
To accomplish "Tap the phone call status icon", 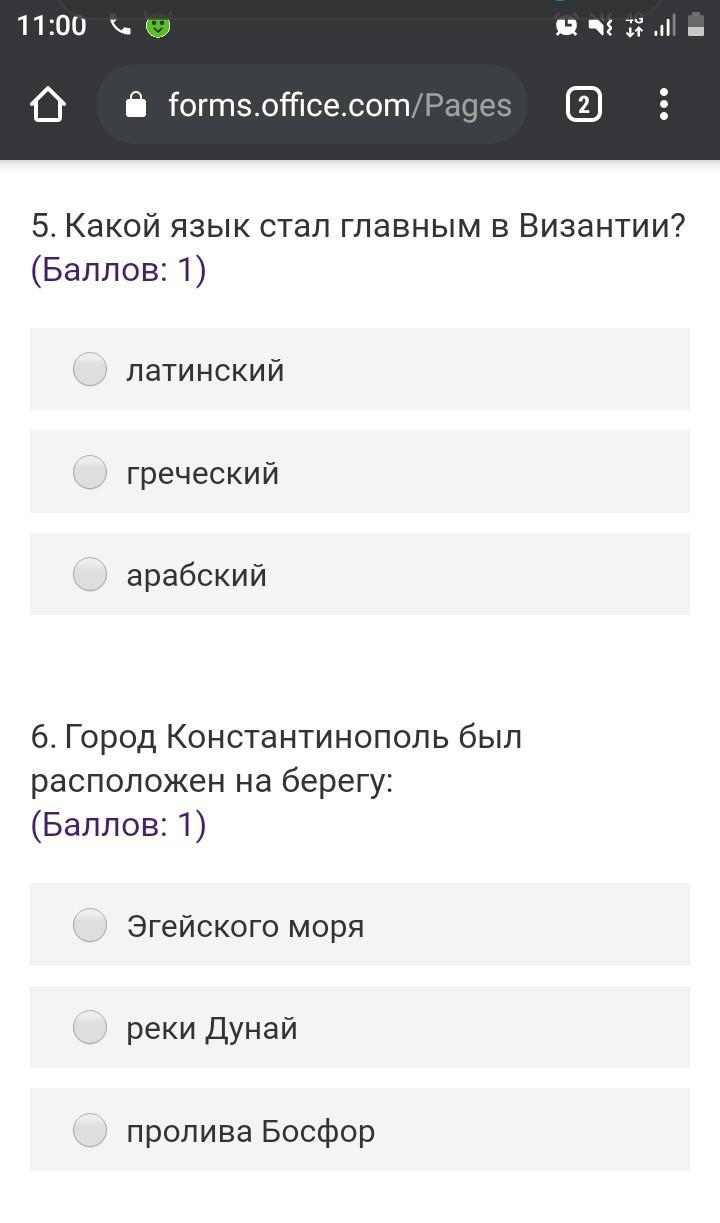I will tap(120, 27).
